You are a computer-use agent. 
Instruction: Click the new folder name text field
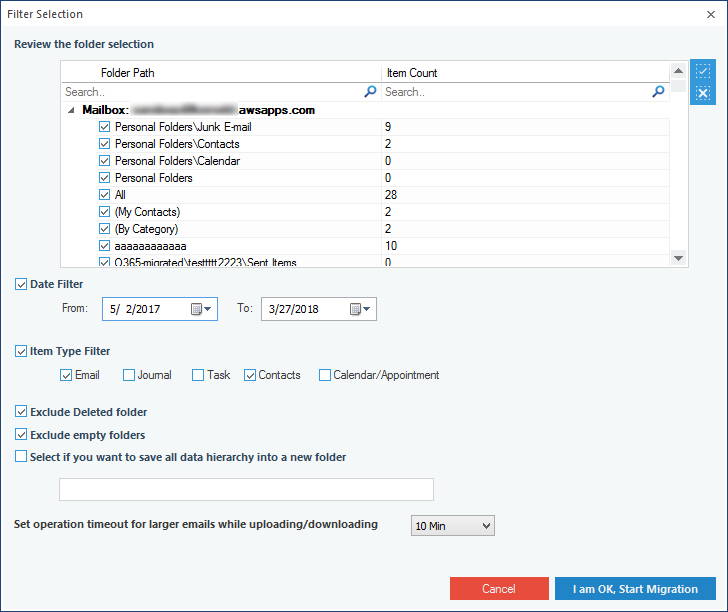pos(246,489)
